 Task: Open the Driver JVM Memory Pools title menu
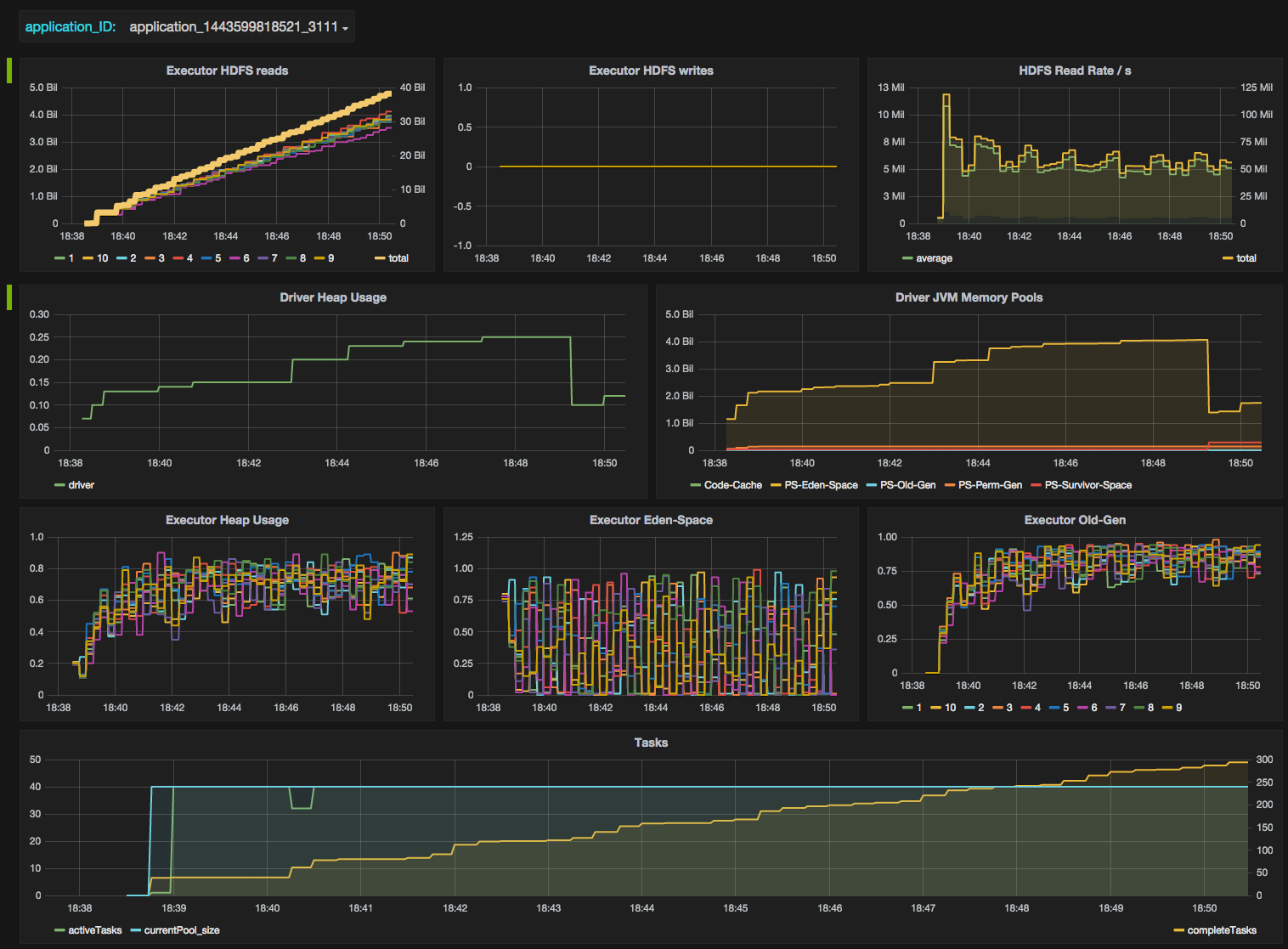click(969, 297)
